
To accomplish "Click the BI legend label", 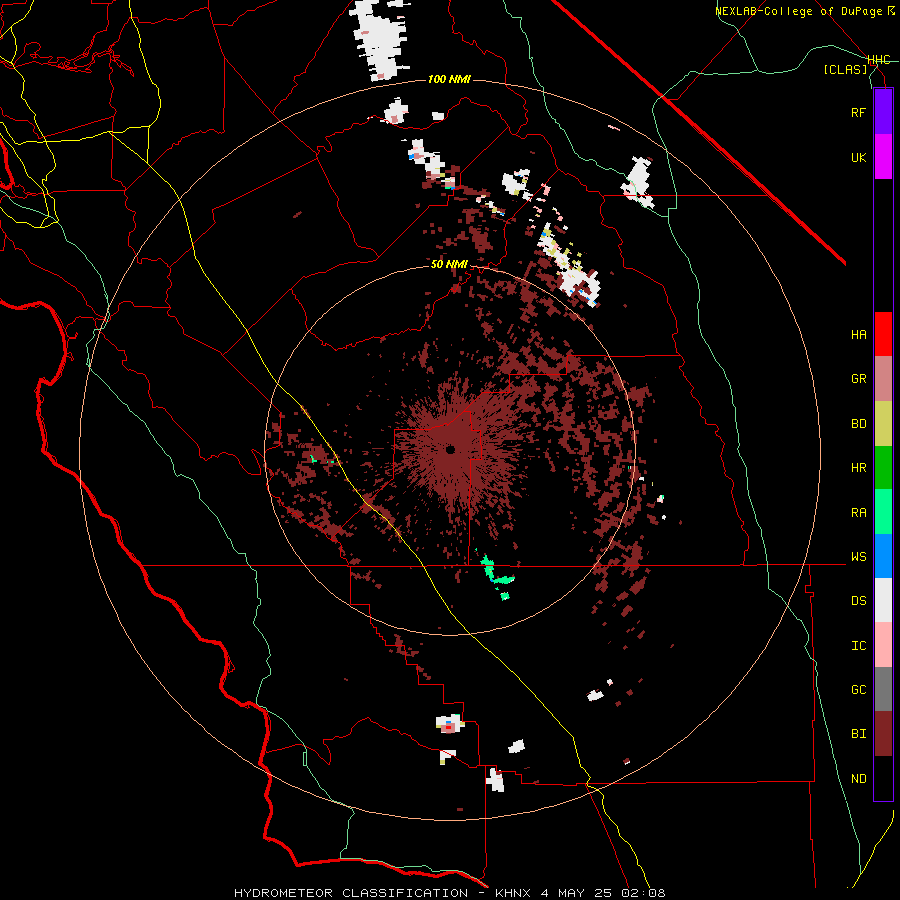I will (858, 734).
